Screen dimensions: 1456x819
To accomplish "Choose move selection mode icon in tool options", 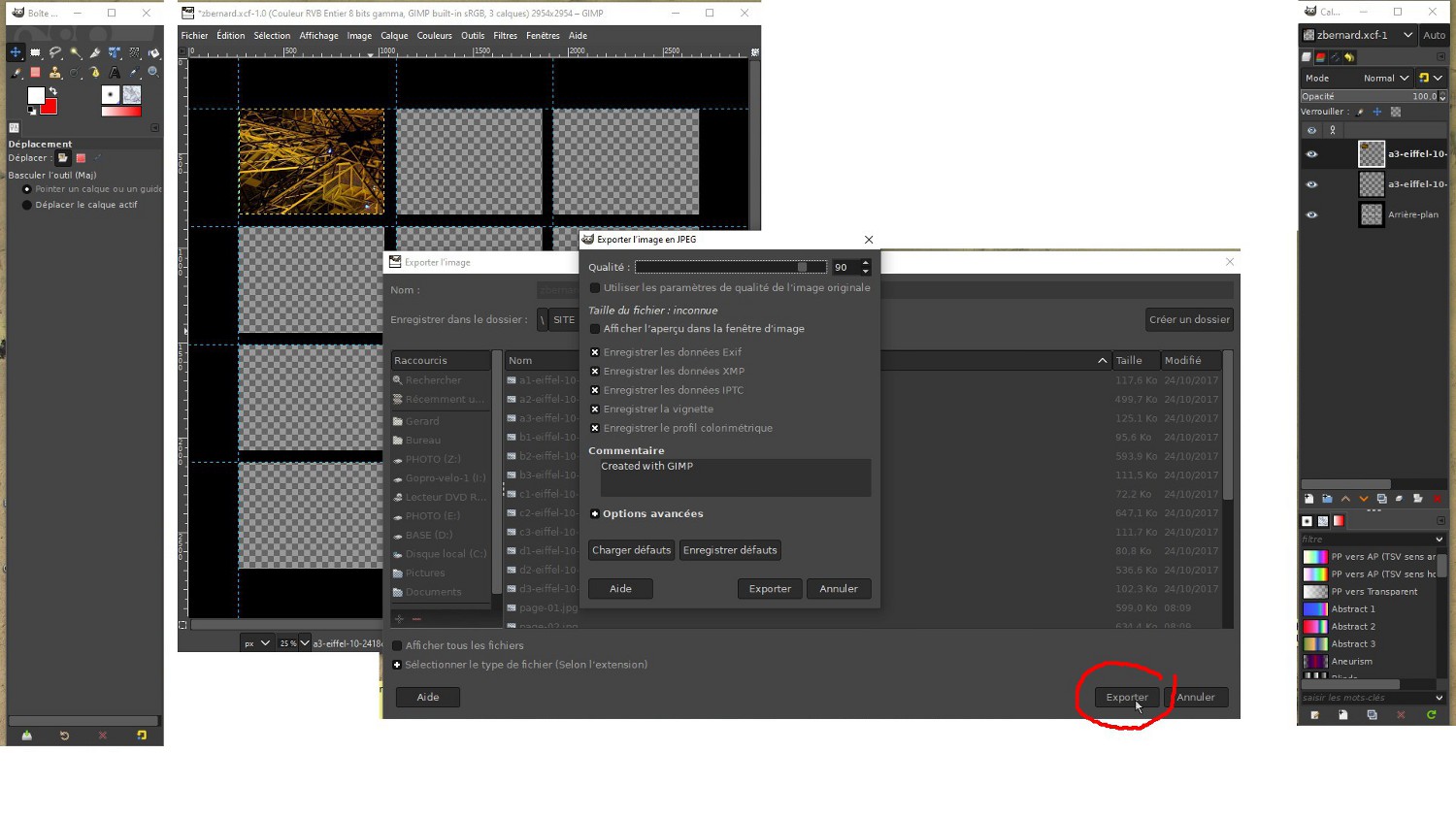I will (x=81, y=158).
